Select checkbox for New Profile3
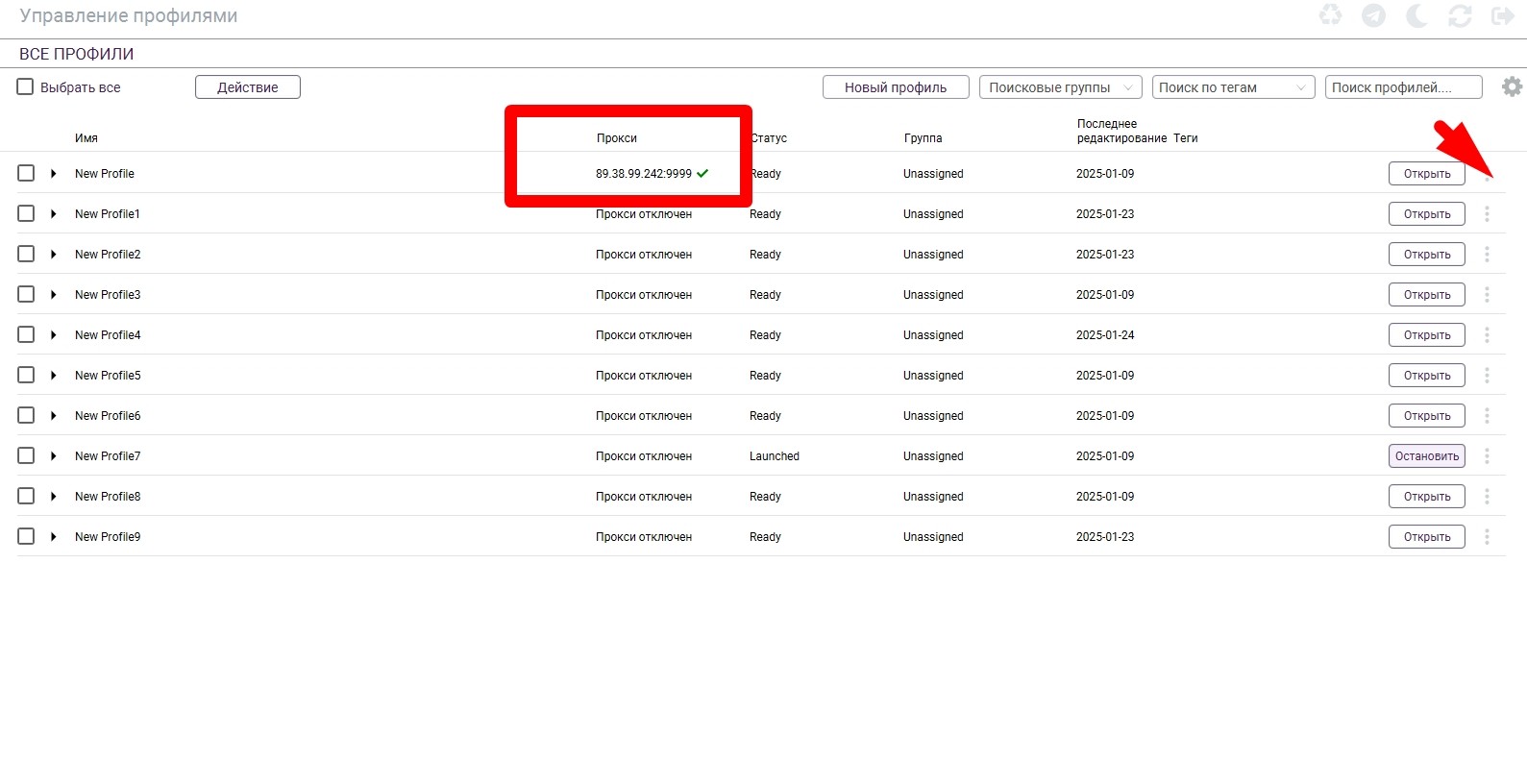Screen dimensions: 1527x784 (26, 294)
